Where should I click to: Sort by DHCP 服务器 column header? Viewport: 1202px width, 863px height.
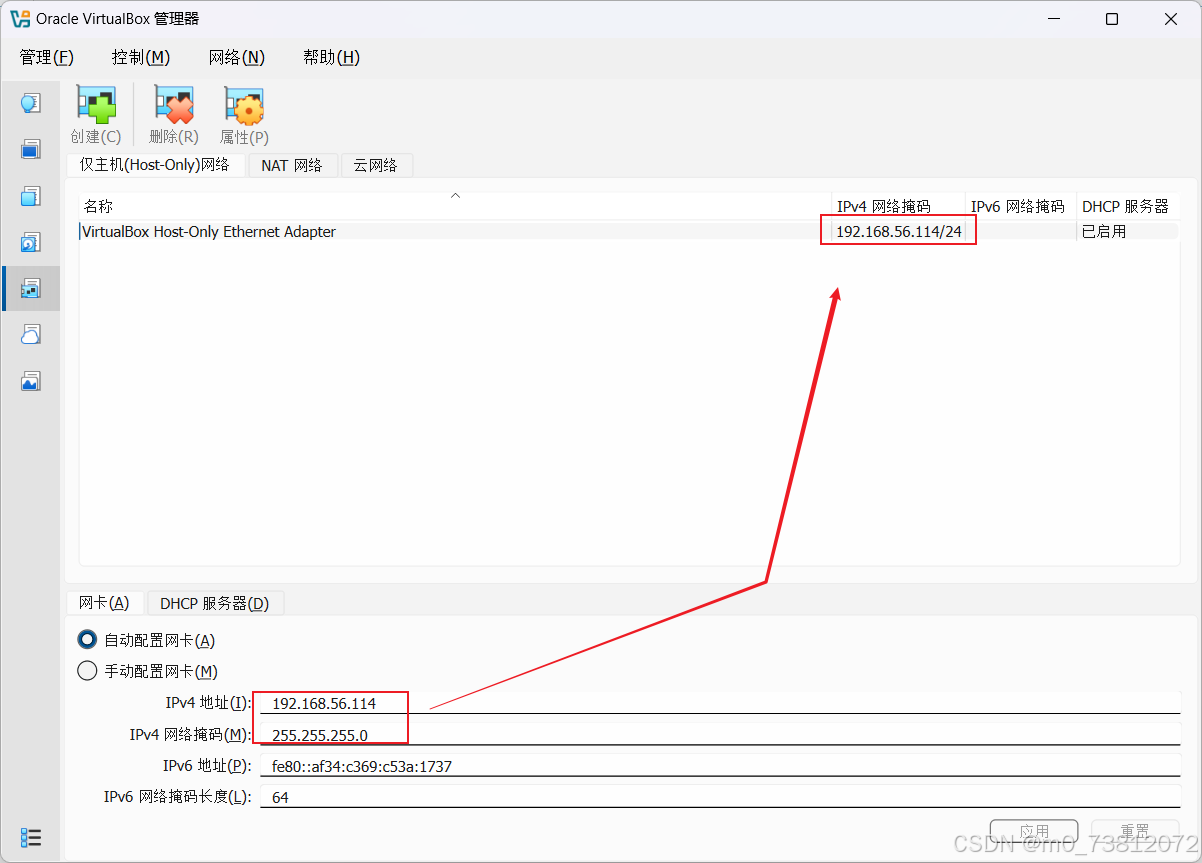(x=1127, y=206)
